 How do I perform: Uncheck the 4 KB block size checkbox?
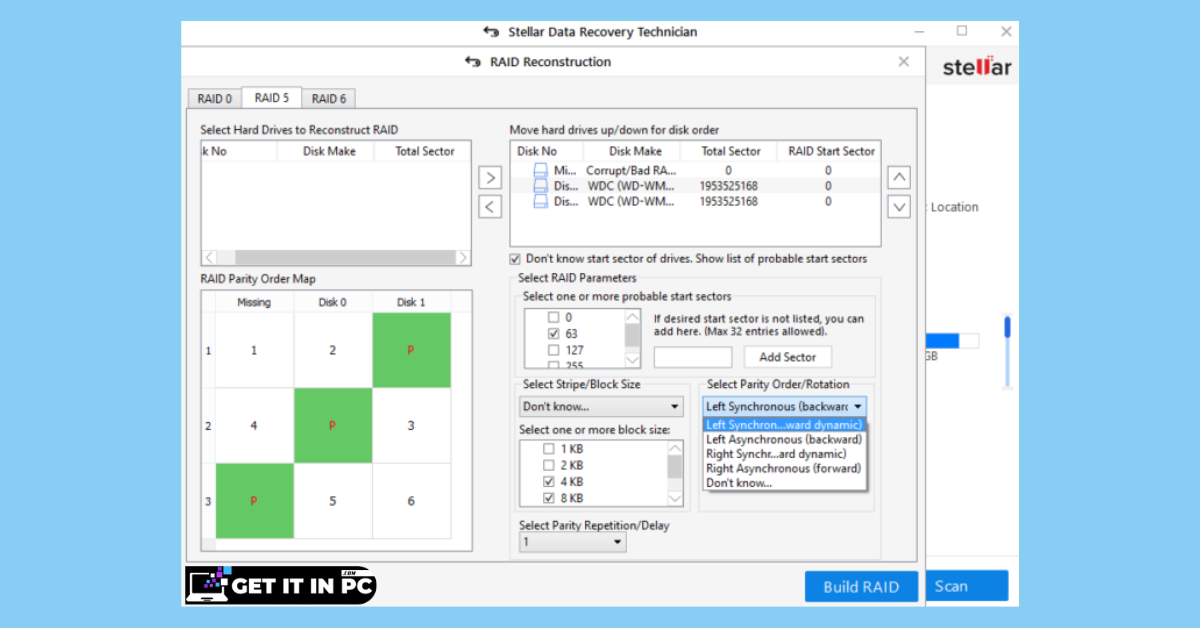tap(548, 482)
